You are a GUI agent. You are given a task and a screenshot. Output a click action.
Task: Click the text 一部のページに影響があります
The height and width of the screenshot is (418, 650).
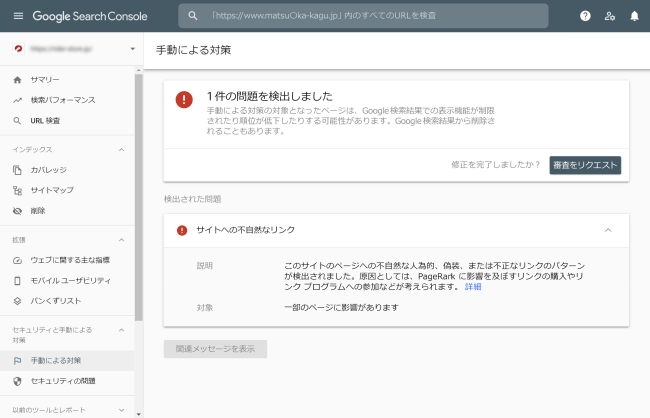[342, 308]
